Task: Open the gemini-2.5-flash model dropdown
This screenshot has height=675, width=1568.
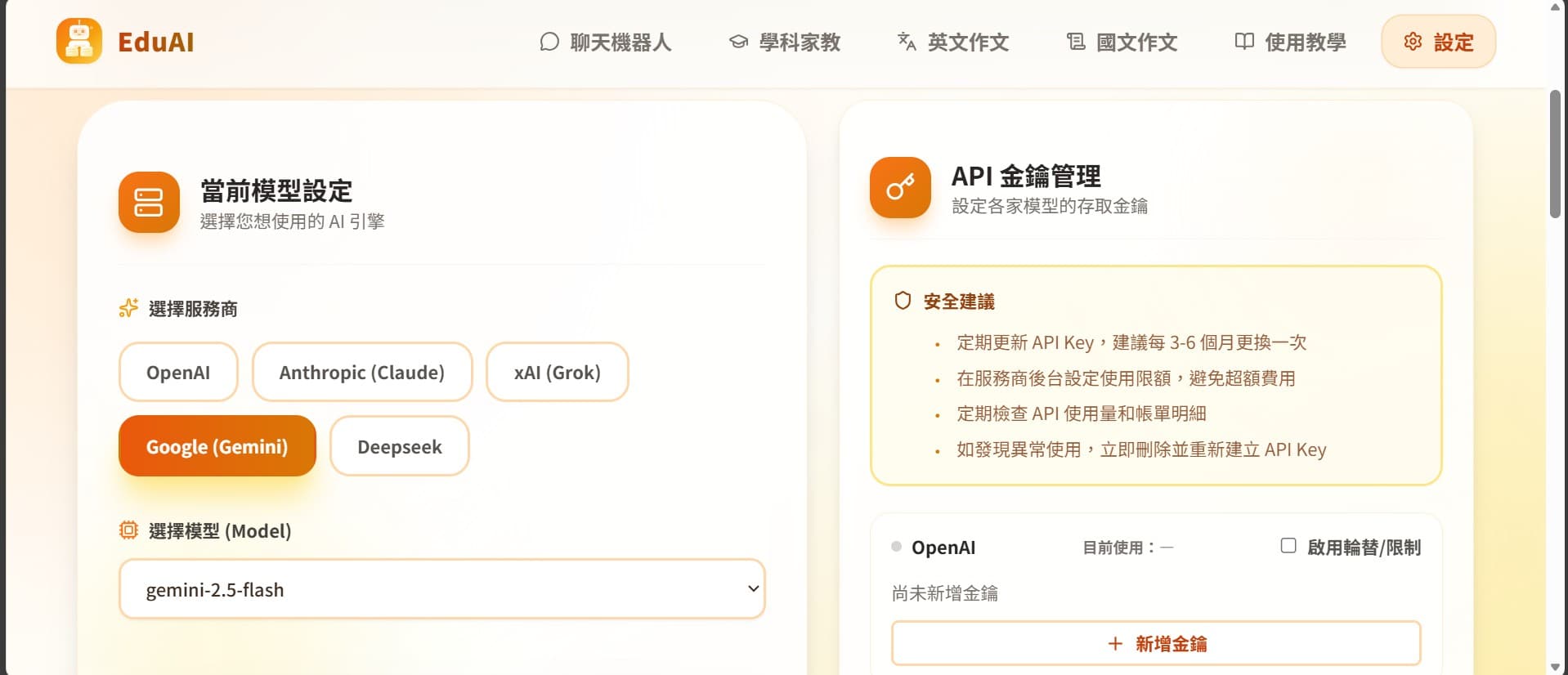Action: 442,589
